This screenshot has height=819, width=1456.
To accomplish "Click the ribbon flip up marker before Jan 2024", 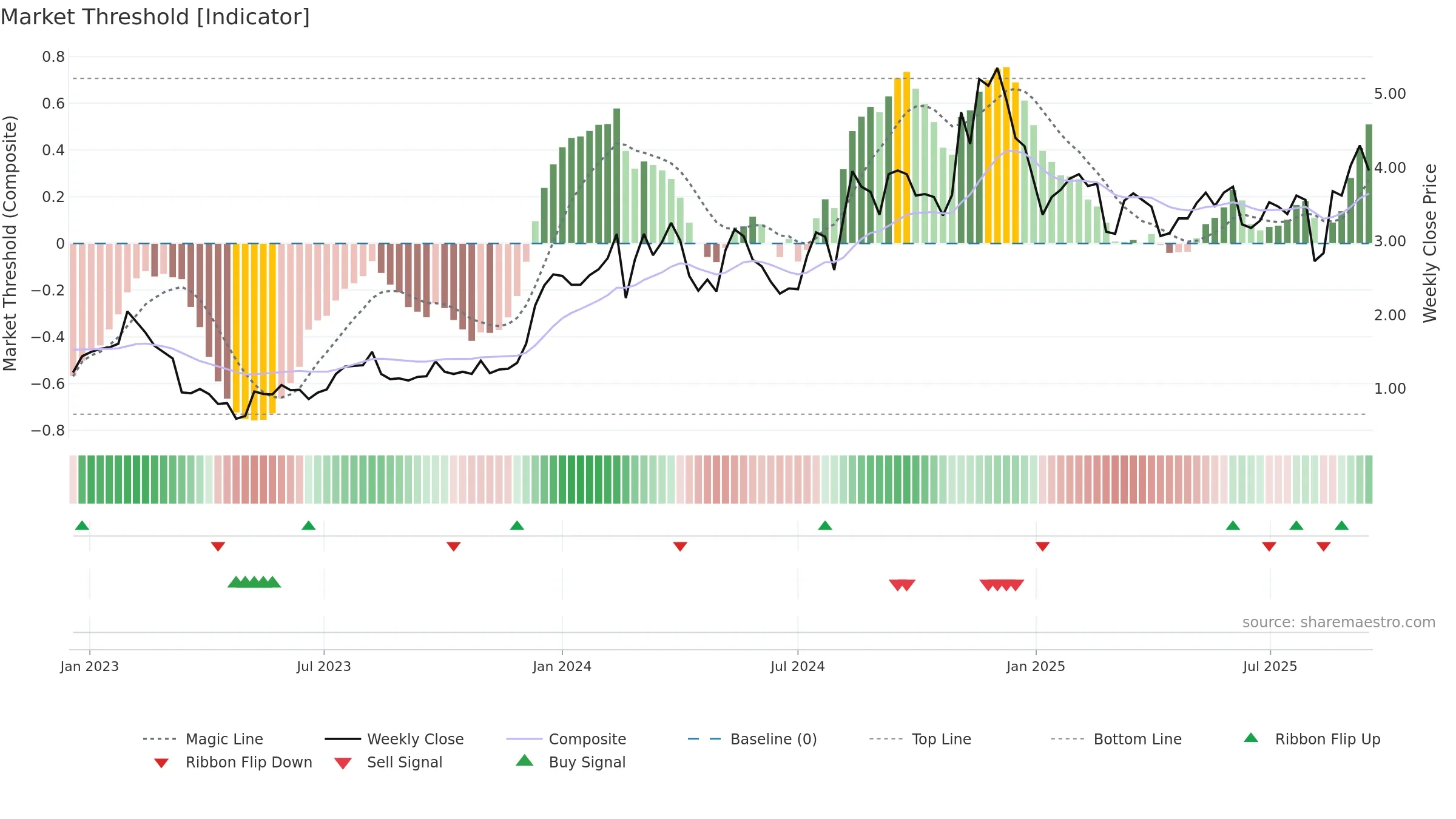I will (x=517, y=525).
